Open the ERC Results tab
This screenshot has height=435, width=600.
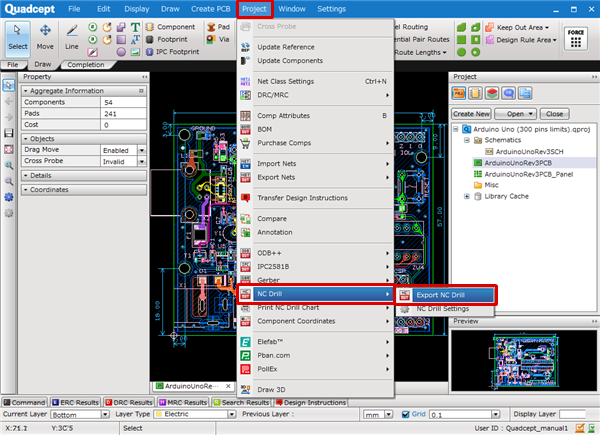click(x=76, y=402)
